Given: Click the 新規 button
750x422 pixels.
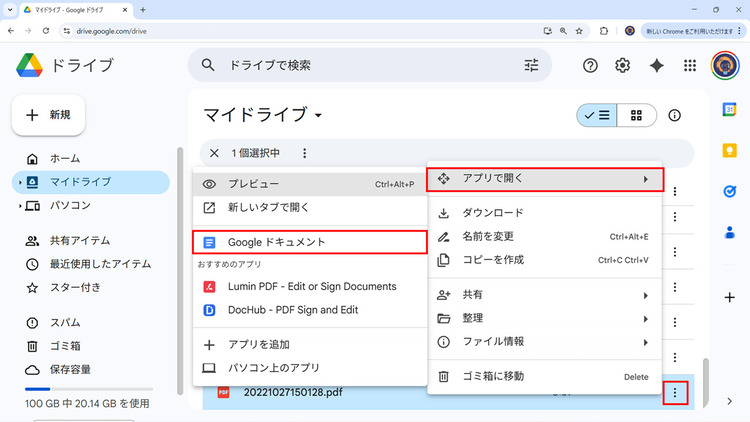Looking at the screenshot, I should coord(48,115).
